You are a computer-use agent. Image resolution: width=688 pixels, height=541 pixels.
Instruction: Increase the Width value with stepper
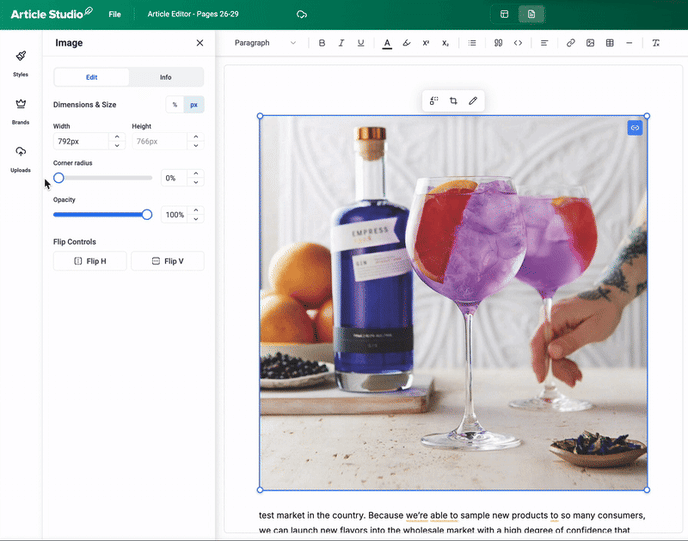pos(117,137)
